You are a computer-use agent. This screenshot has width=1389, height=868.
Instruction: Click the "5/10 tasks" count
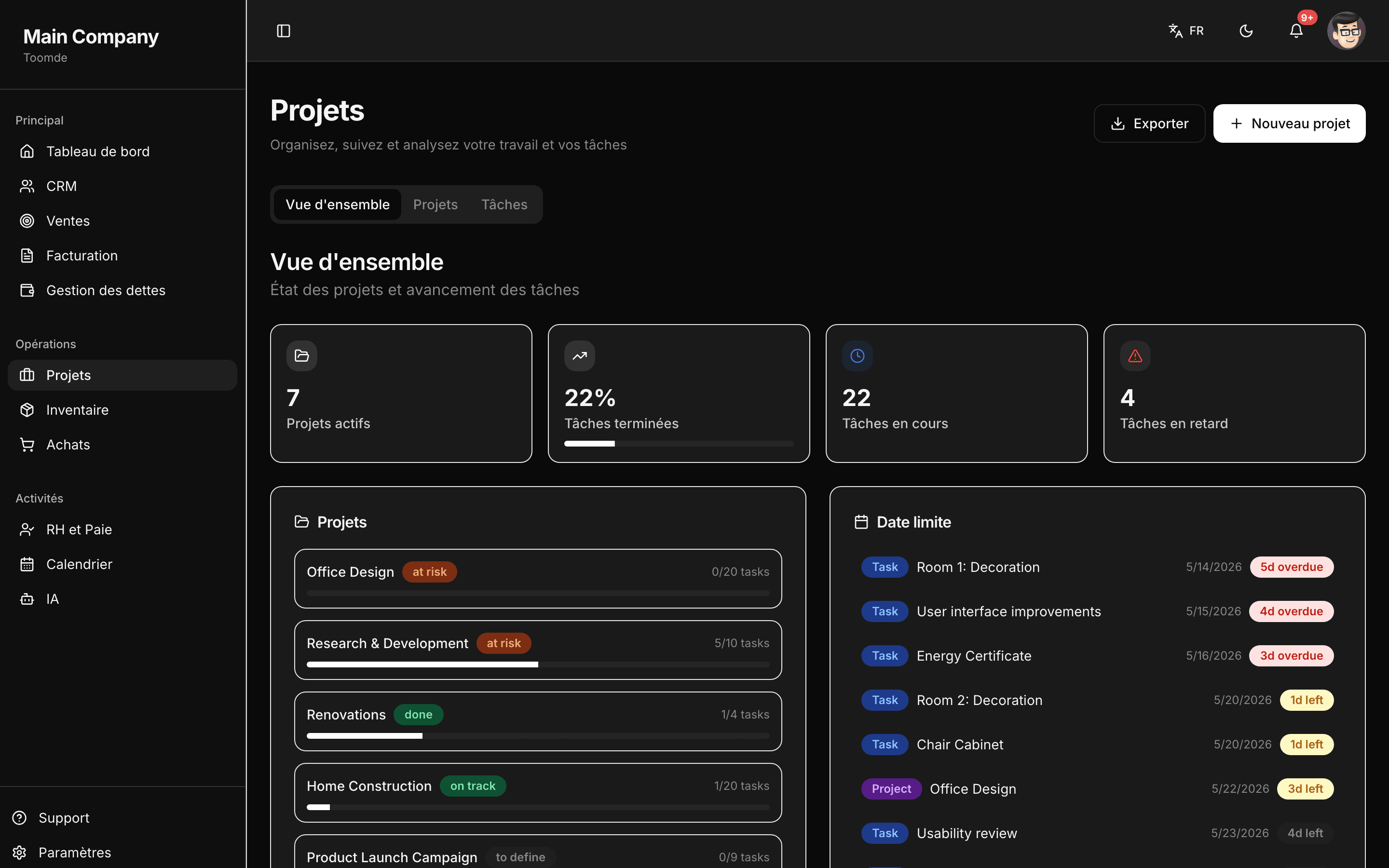pyautogui.click(x=742, y=643)
